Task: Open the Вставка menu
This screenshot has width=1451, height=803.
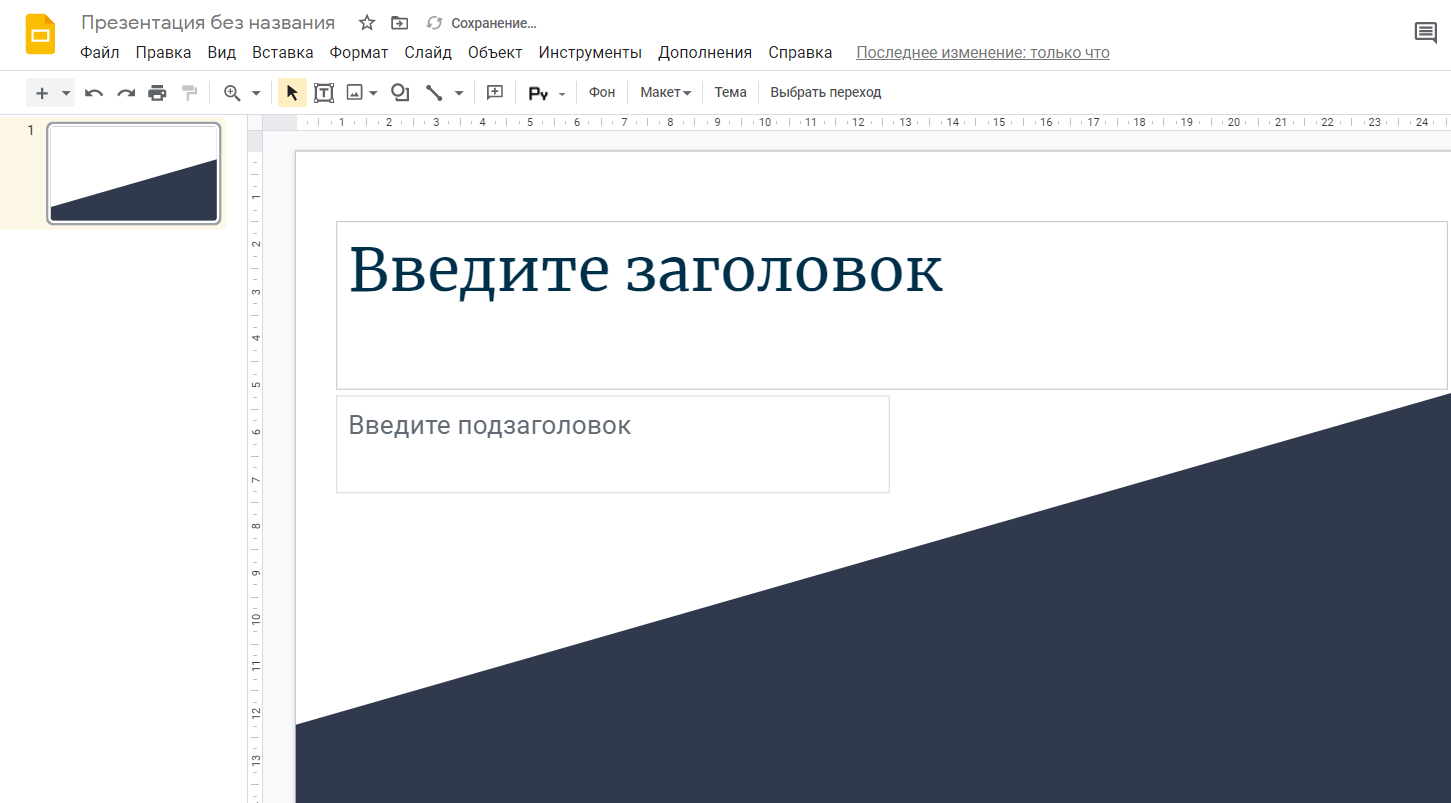Action: [283, 53]
